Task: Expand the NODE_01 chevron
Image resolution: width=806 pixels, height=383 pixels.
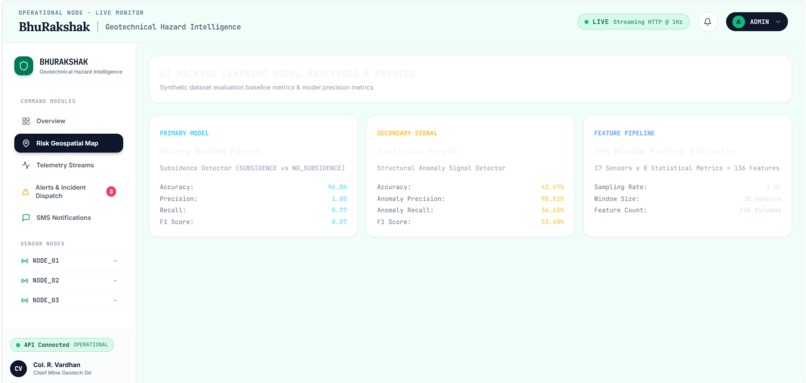Action: coord(115,261)
